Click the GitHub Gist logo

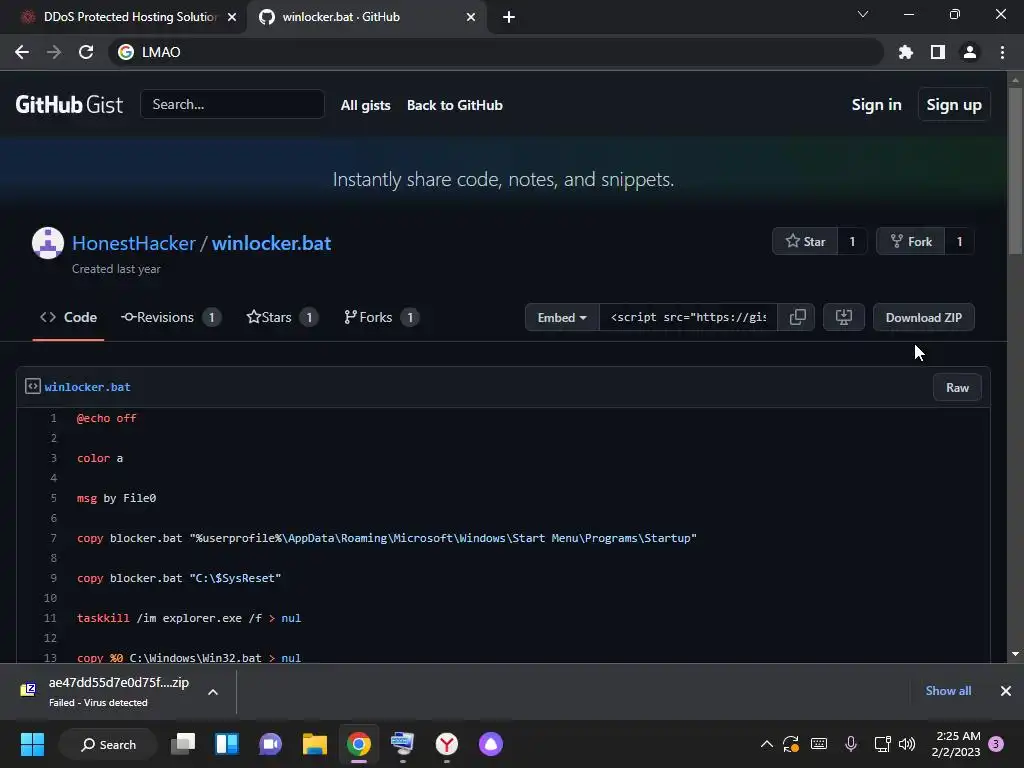coord(69,104)
